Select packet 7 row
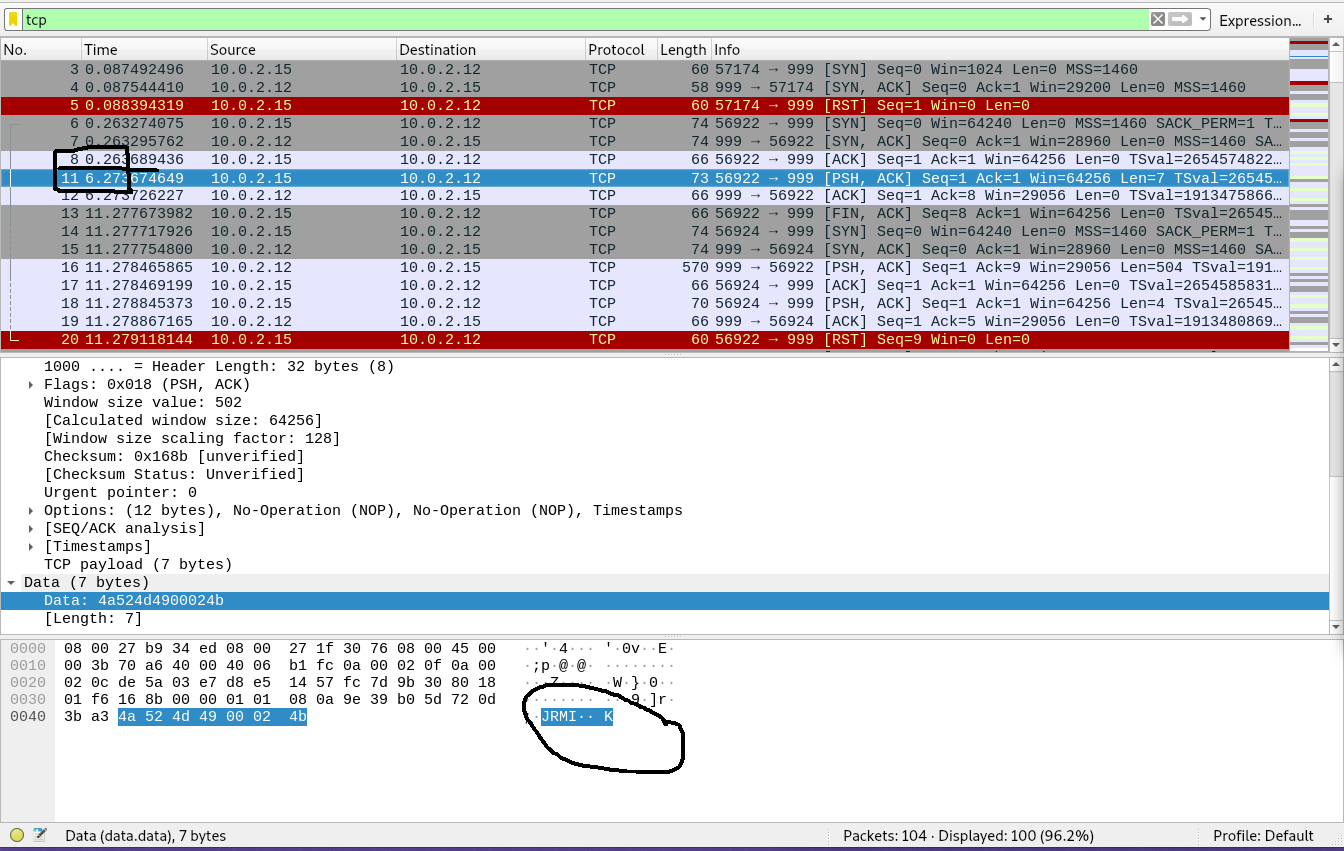 pos(644,141)
